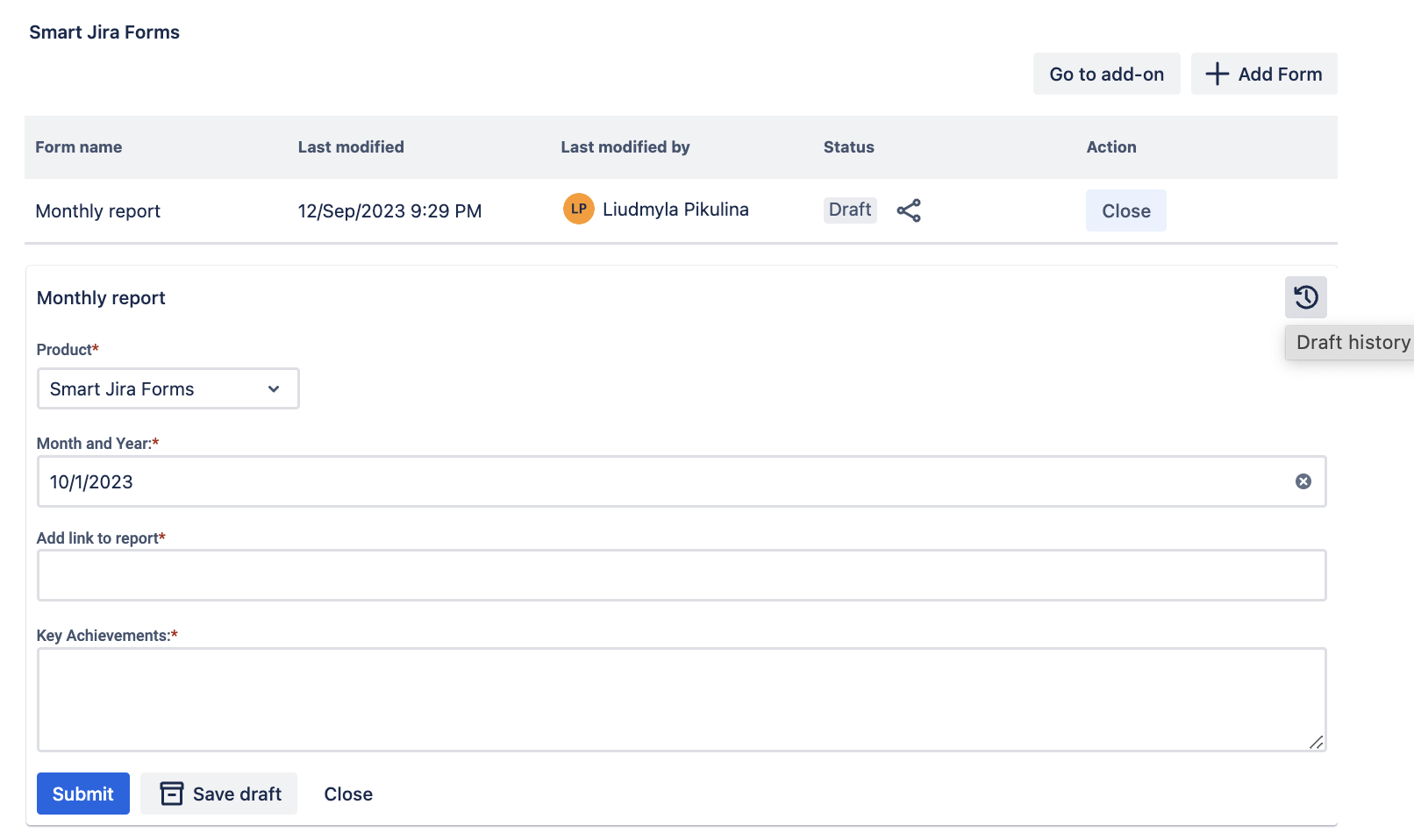Click into Add link to report field
Screen dimensions: 1414x840
tap(681, 575)
